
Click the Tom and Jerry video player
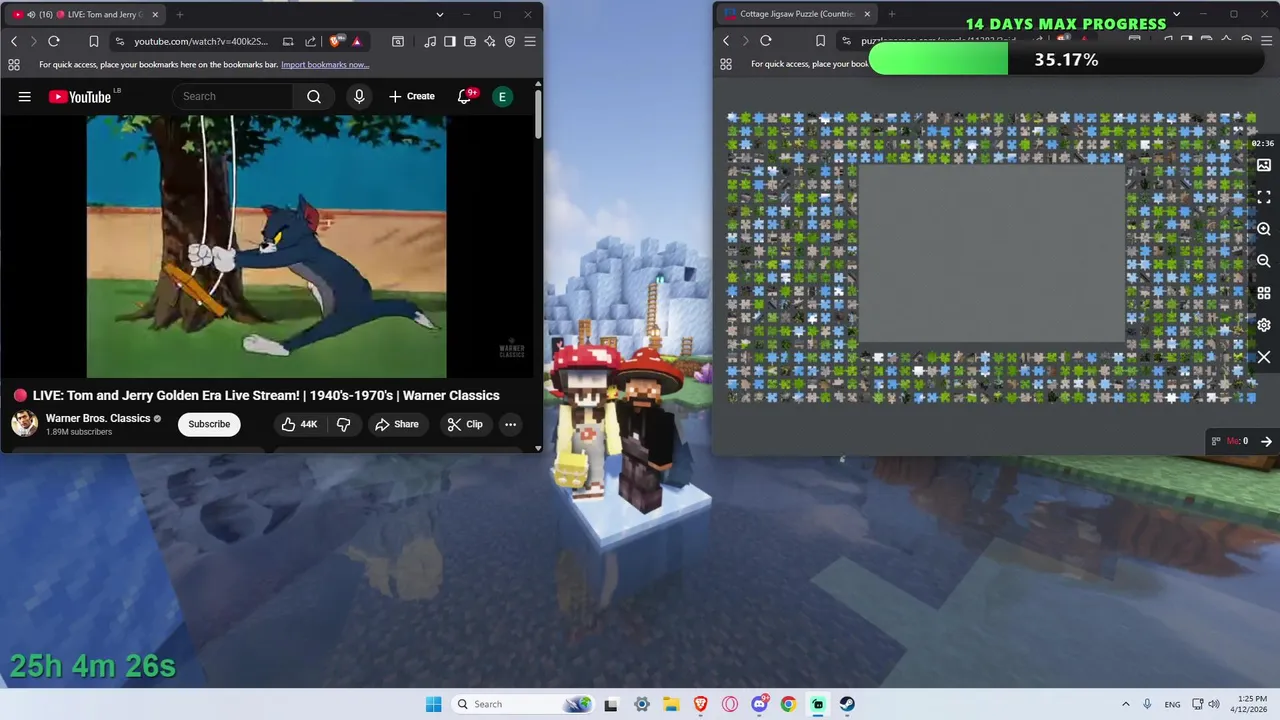point(266,246)
